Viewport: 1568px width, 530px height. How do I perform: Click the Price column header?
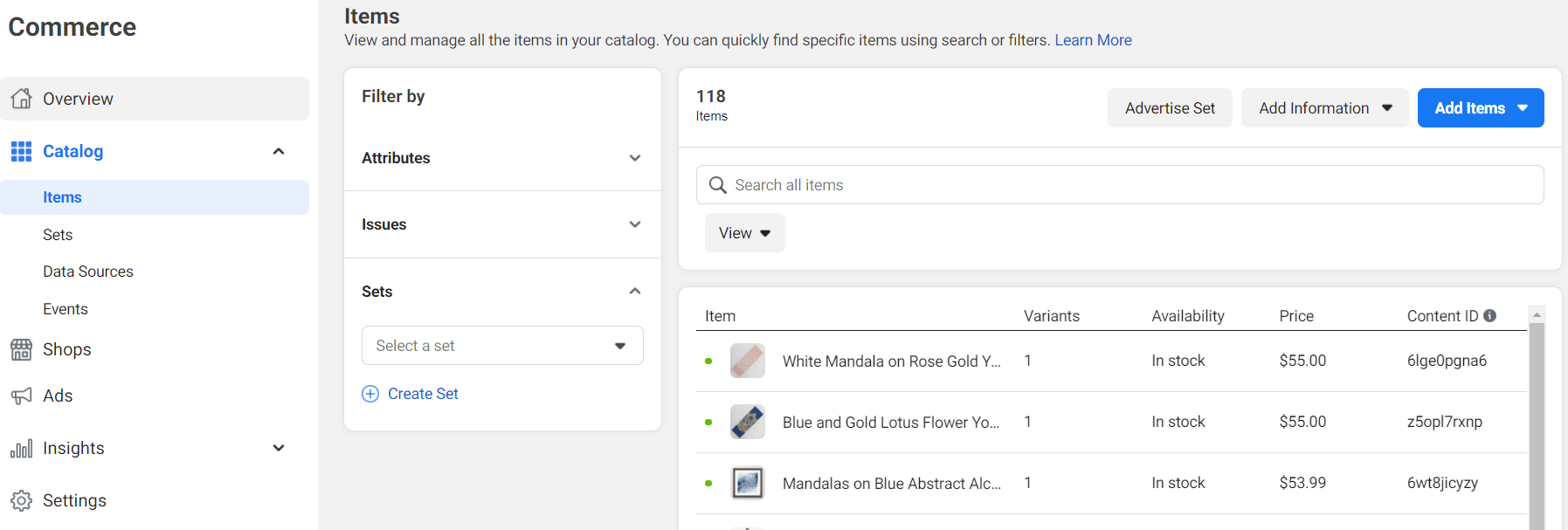[1296, 316]
